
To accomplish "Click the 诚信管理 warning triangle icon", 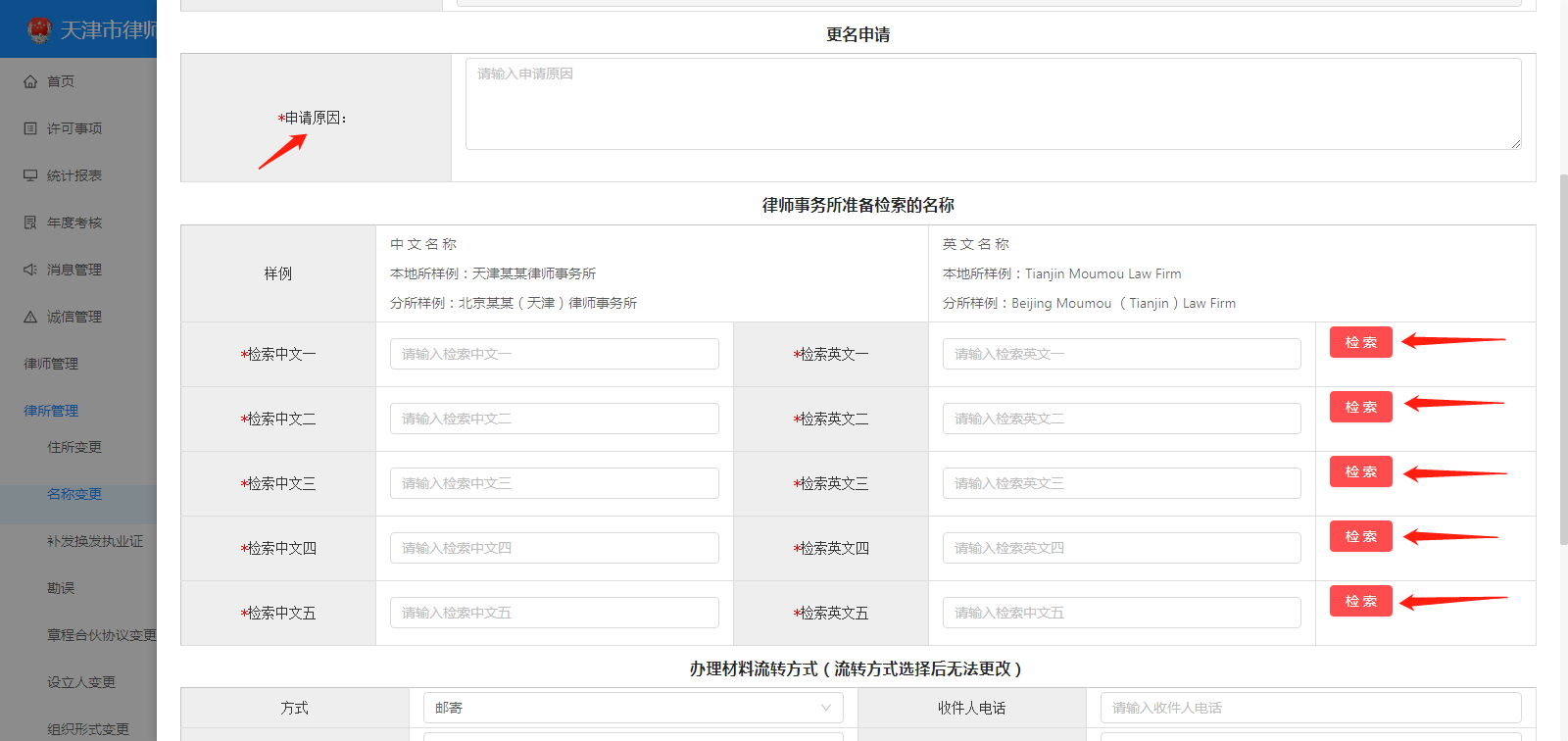I will click(x=30, y=317).
